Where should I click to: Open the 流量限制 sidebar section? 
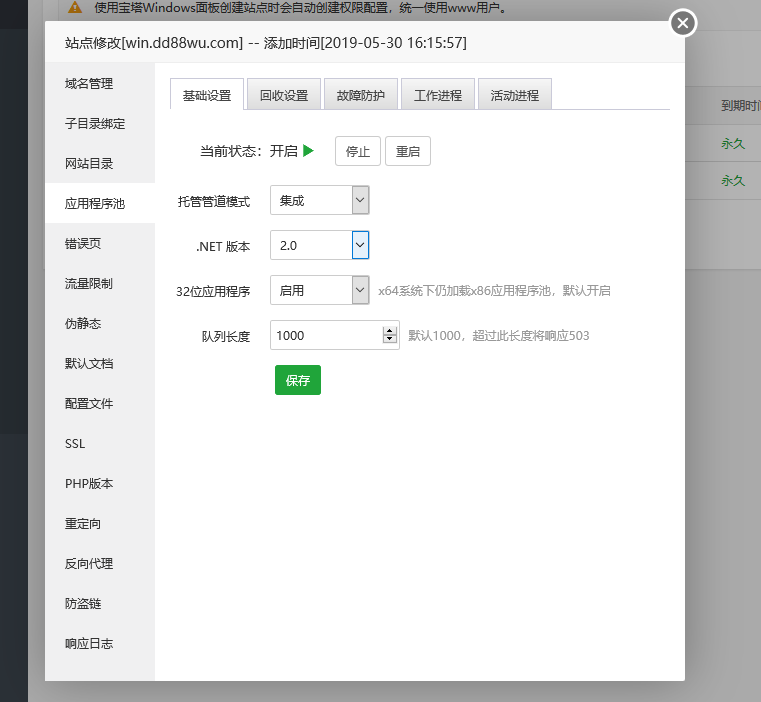pos(100,283)
